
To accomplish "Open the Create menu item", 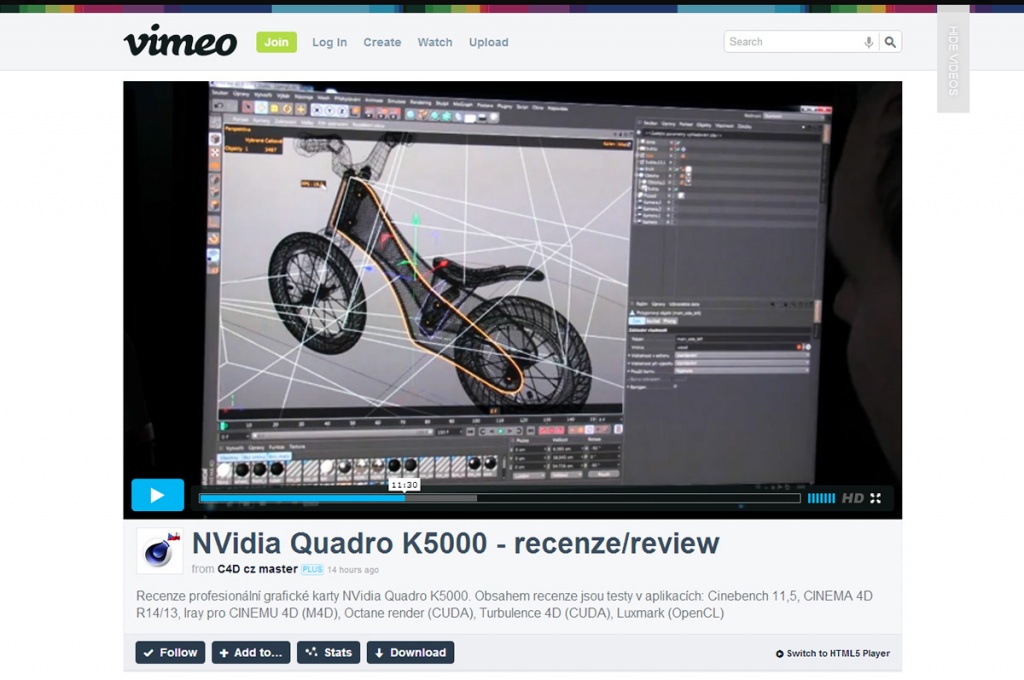I will pos(382,42).
